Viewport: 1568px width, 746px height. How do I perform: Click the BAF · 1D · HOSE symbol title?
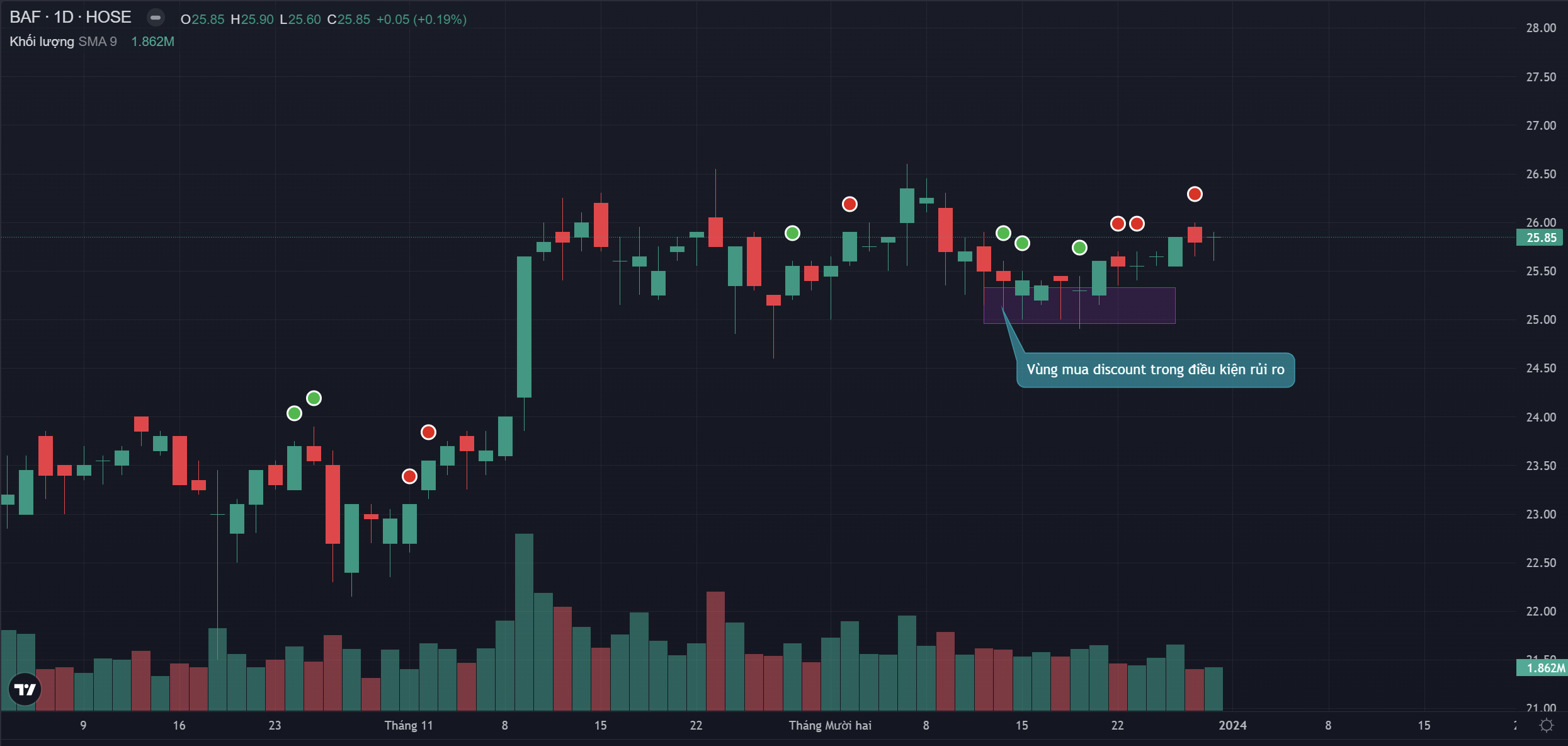coord(71,17)
